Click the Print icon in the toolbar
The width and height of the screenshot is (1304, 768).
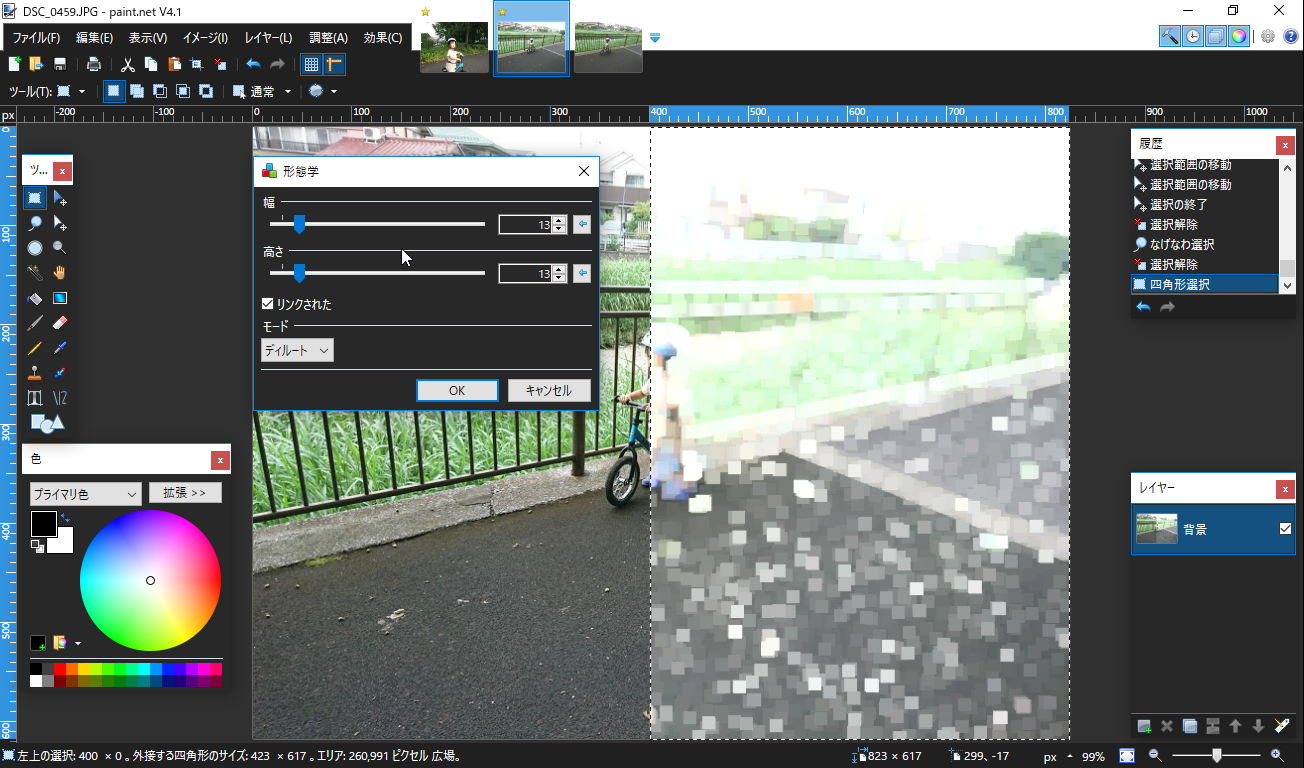pos(94,64)
